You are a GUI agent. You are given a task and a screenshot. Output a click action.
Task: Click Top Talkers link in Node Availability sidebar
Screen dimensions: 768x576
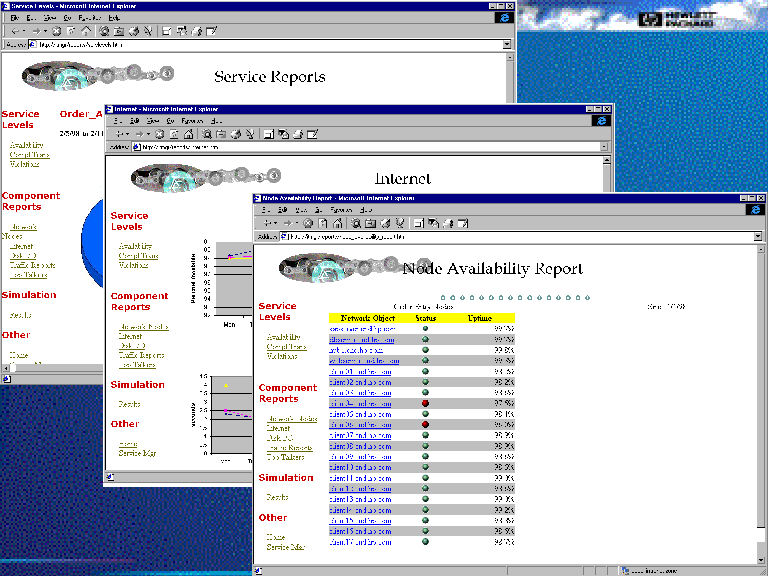click(x=285, y=457)
